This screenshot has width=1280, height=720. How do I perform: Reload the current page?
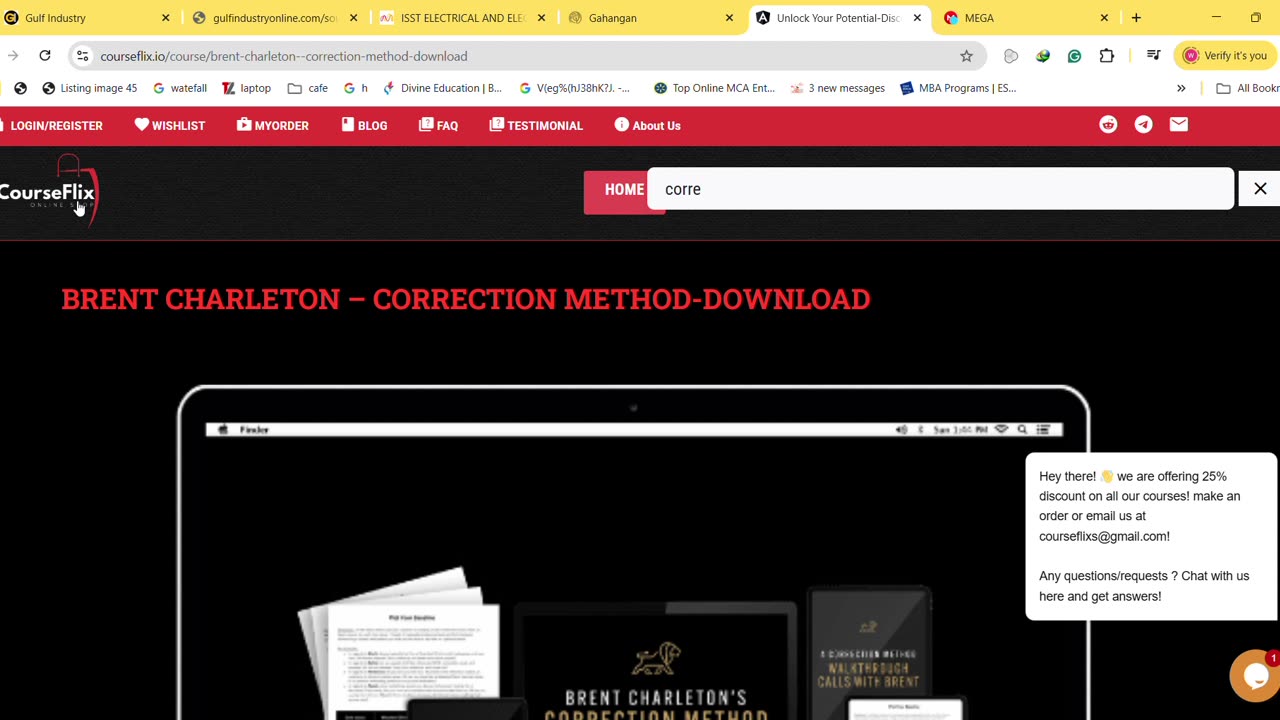[x=45, y=56]
